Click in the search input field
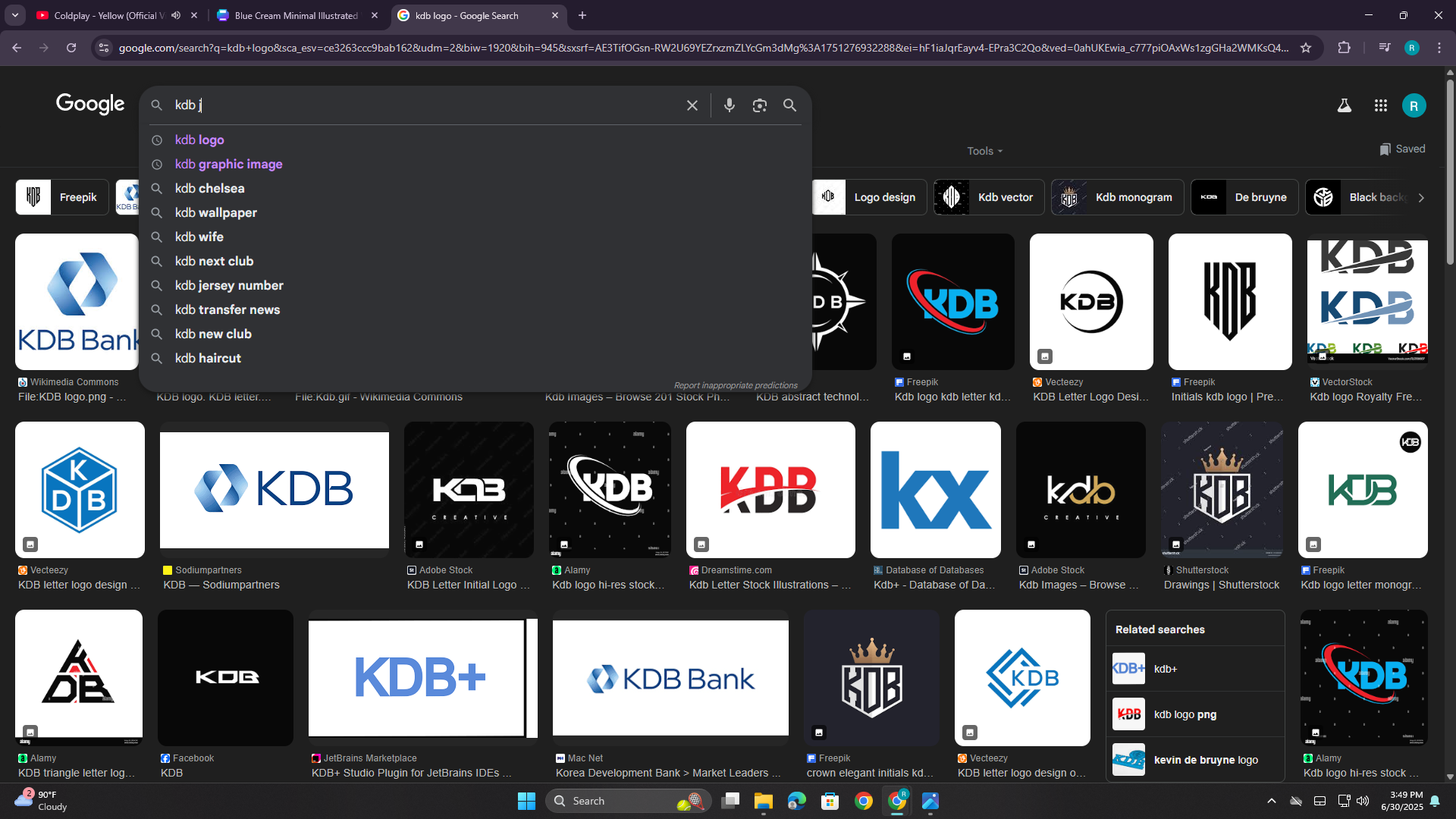Screen dimensions: 1456x819 [425, 105]
